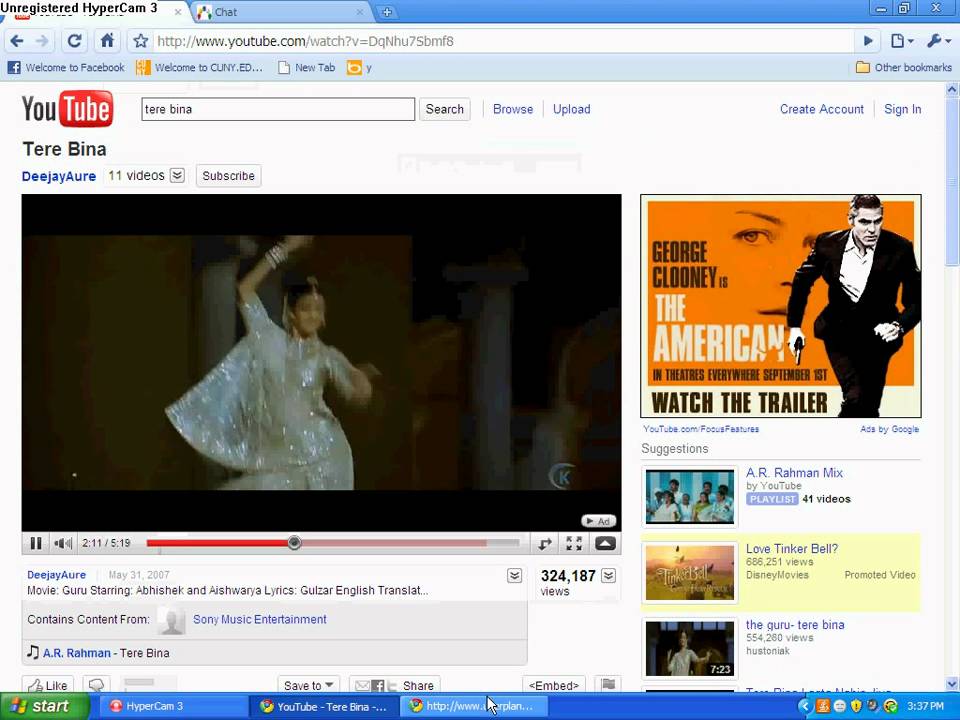
Task: Click the DeejayAure uploader link below video
Action: click(56, 575)
